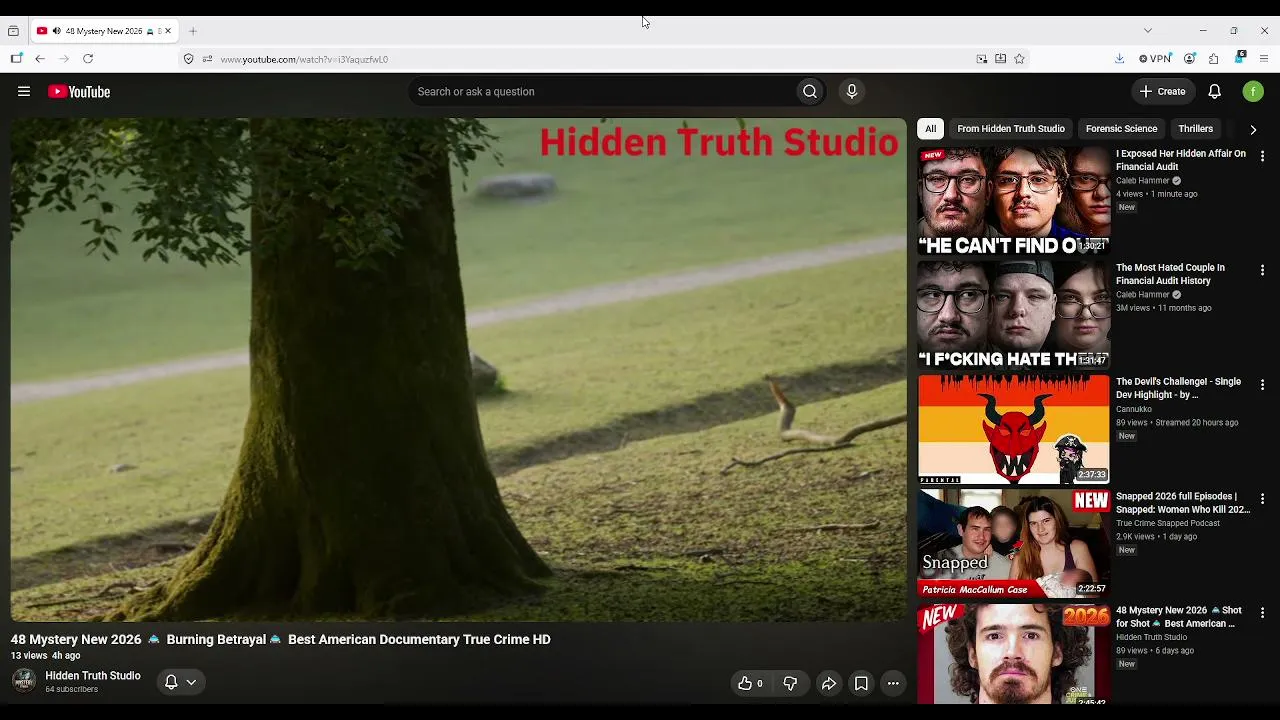Open picture-in-picture icon in address bar
Image resolution: width=1280 pixels, height=720 pixels.
[981, 59]
